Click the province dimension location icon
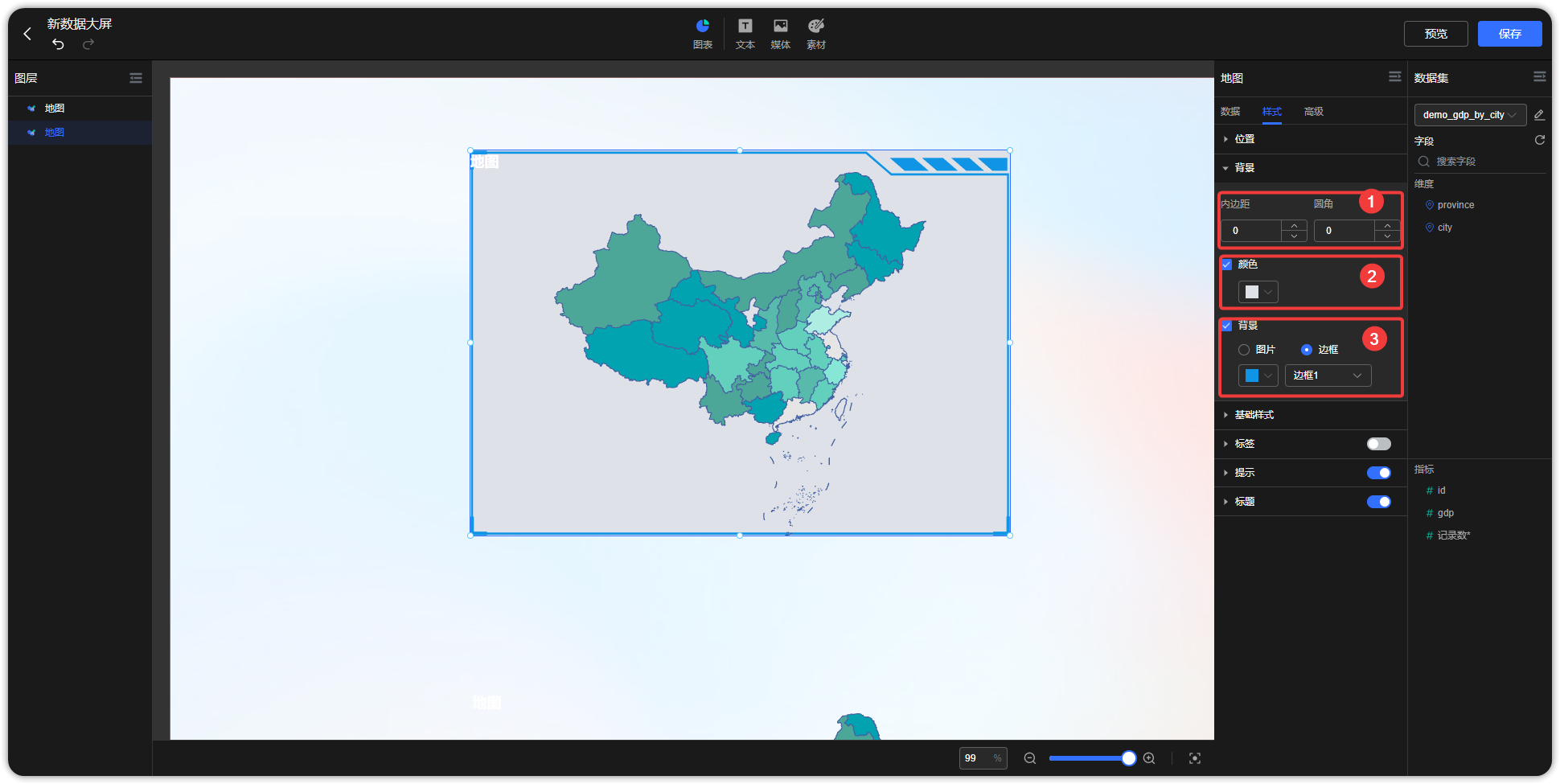1560x784 pixels. [x=1430, y=205]
